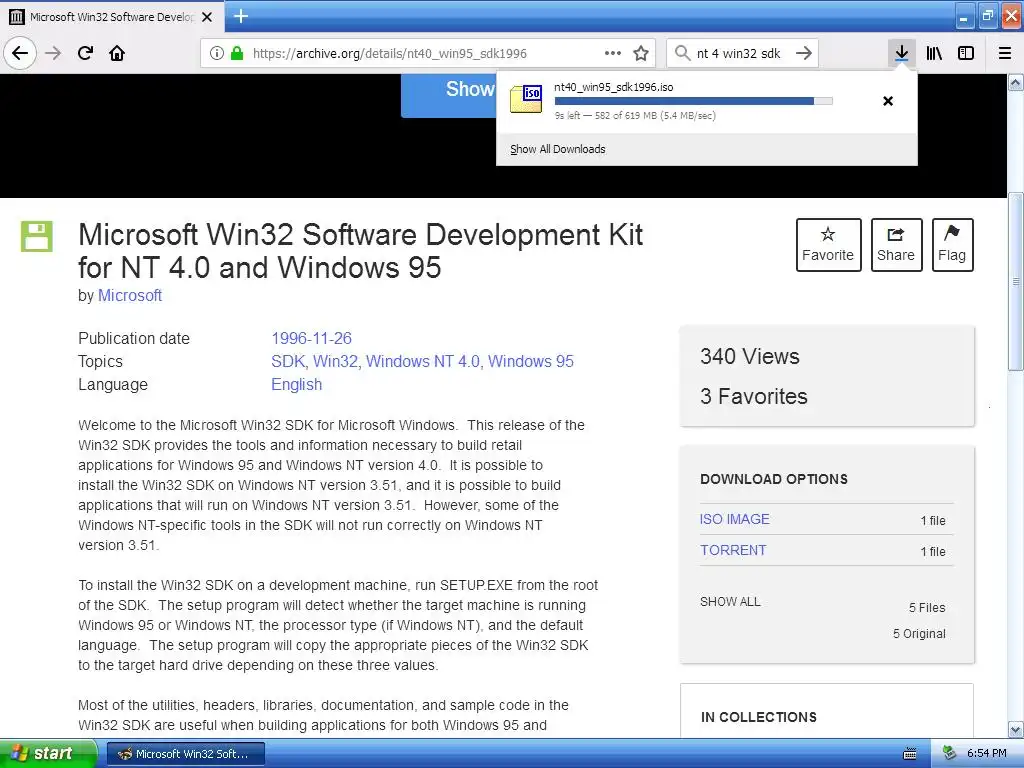Viewport: 1024px width, 768px height.
Task: Click the 3 Favorites text
Action: [x=754, y=396]
